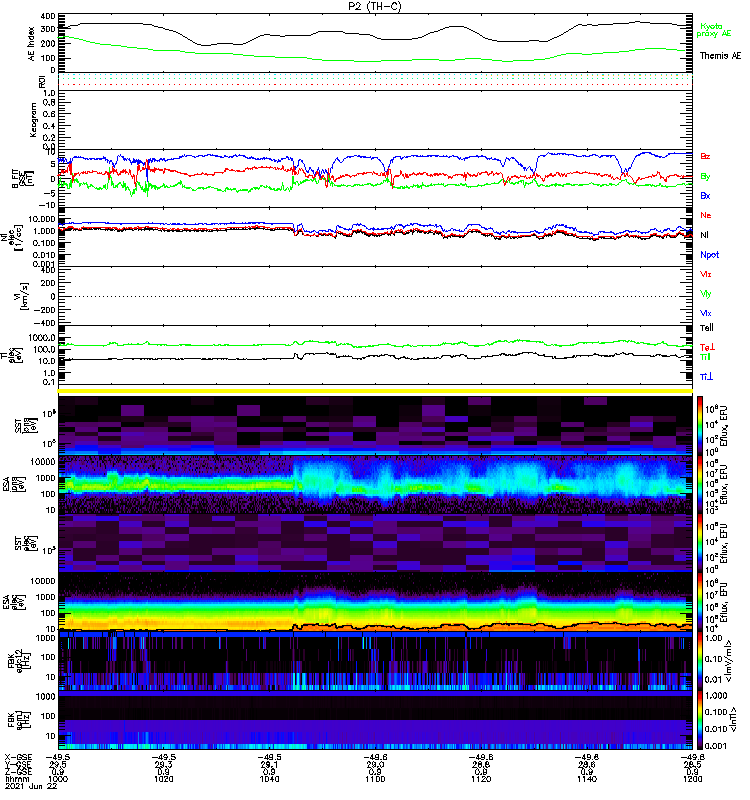Click the red Ne density legend label

click(705, 215)
